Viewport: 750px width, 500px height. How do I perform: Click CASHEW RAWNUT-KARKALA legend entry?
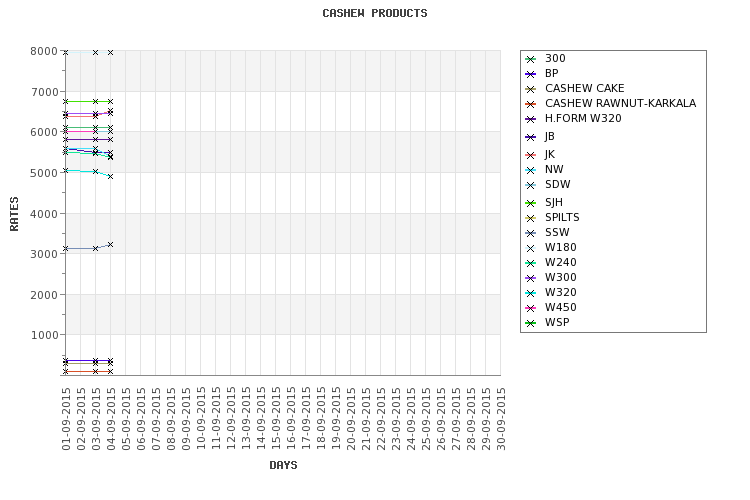click(620, 103)
